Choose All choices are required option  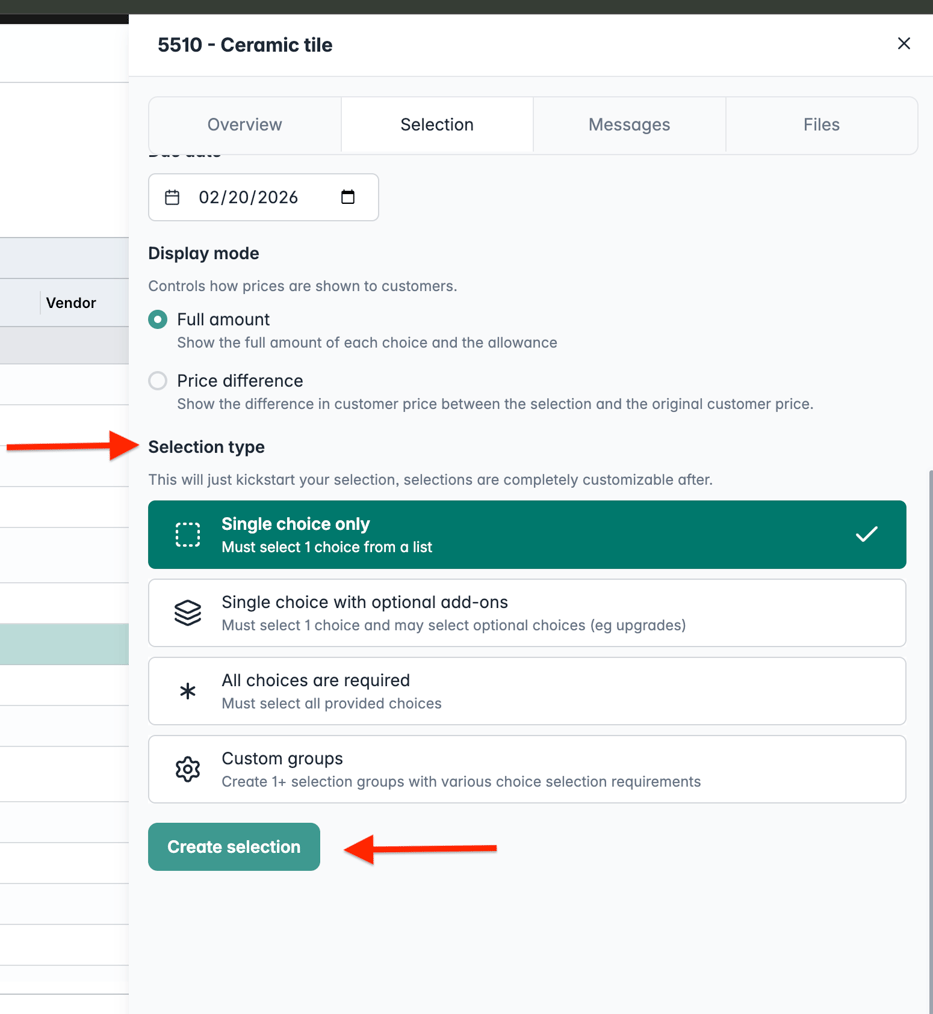(x=527, y=691)
